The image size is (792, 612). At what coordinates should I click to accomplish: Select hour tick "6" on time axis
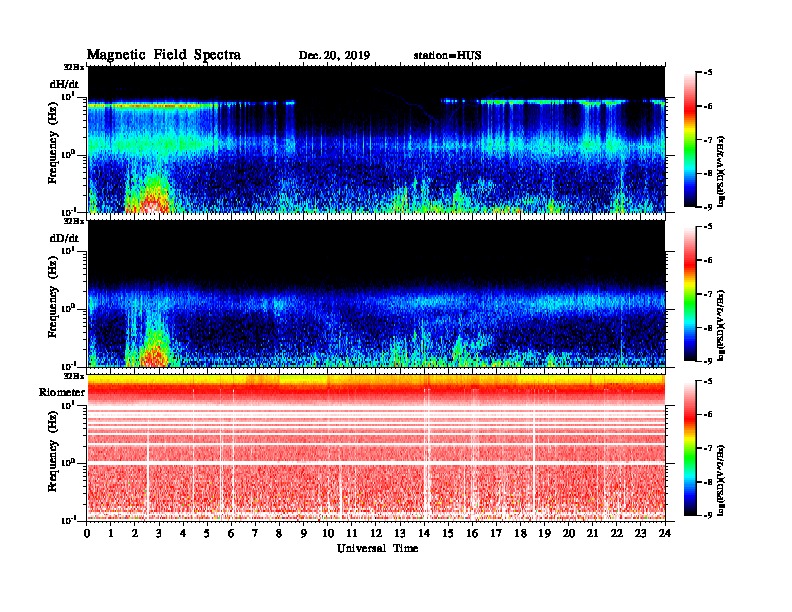point(231,533)
